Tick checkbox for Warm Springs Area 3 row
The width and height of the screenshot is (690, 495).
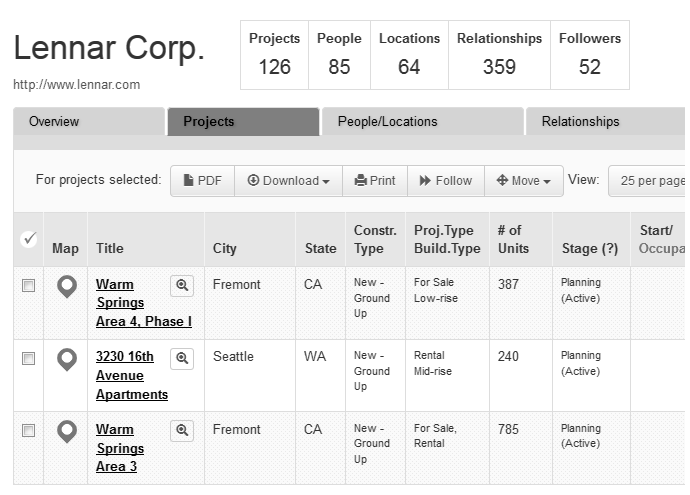click(29, 430)
